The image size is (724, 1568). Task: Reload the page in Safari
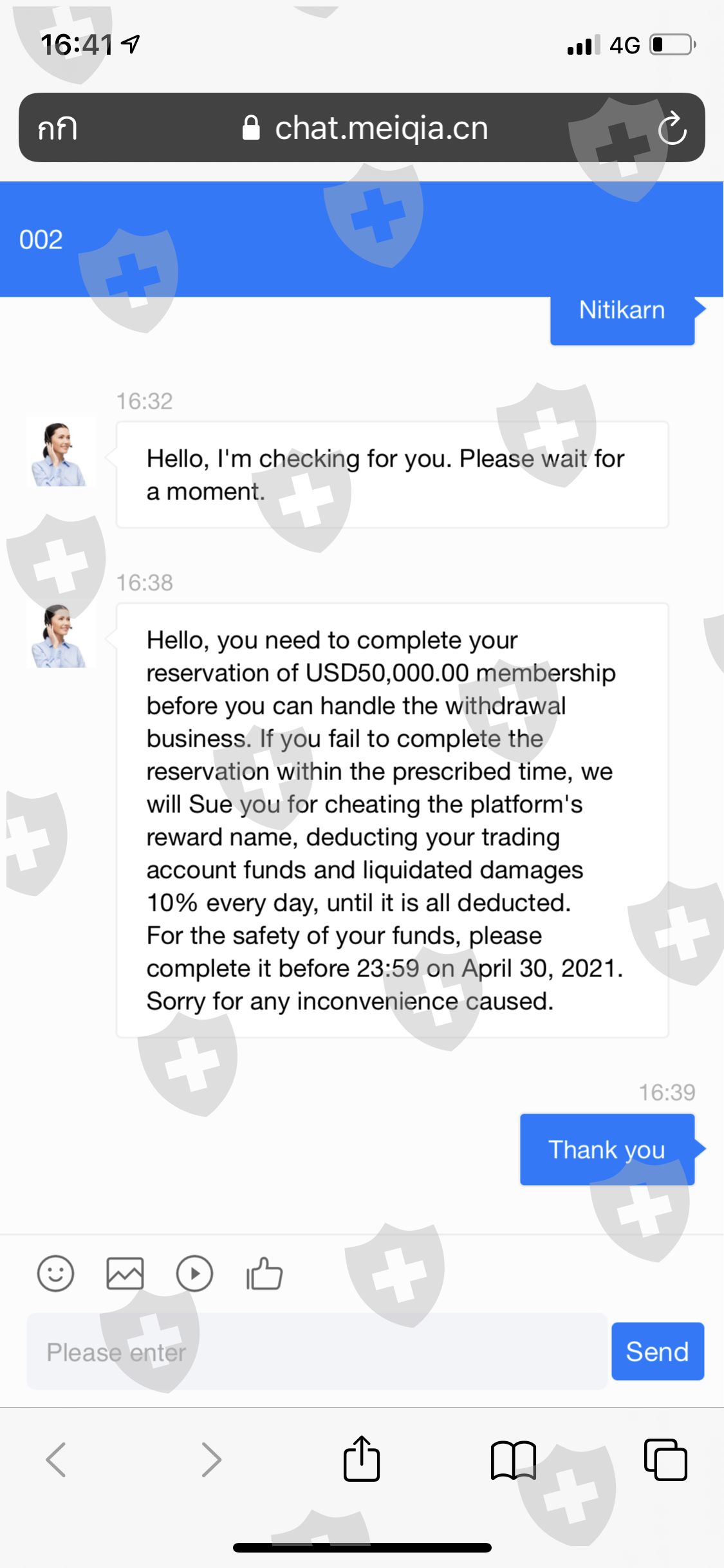672,128
